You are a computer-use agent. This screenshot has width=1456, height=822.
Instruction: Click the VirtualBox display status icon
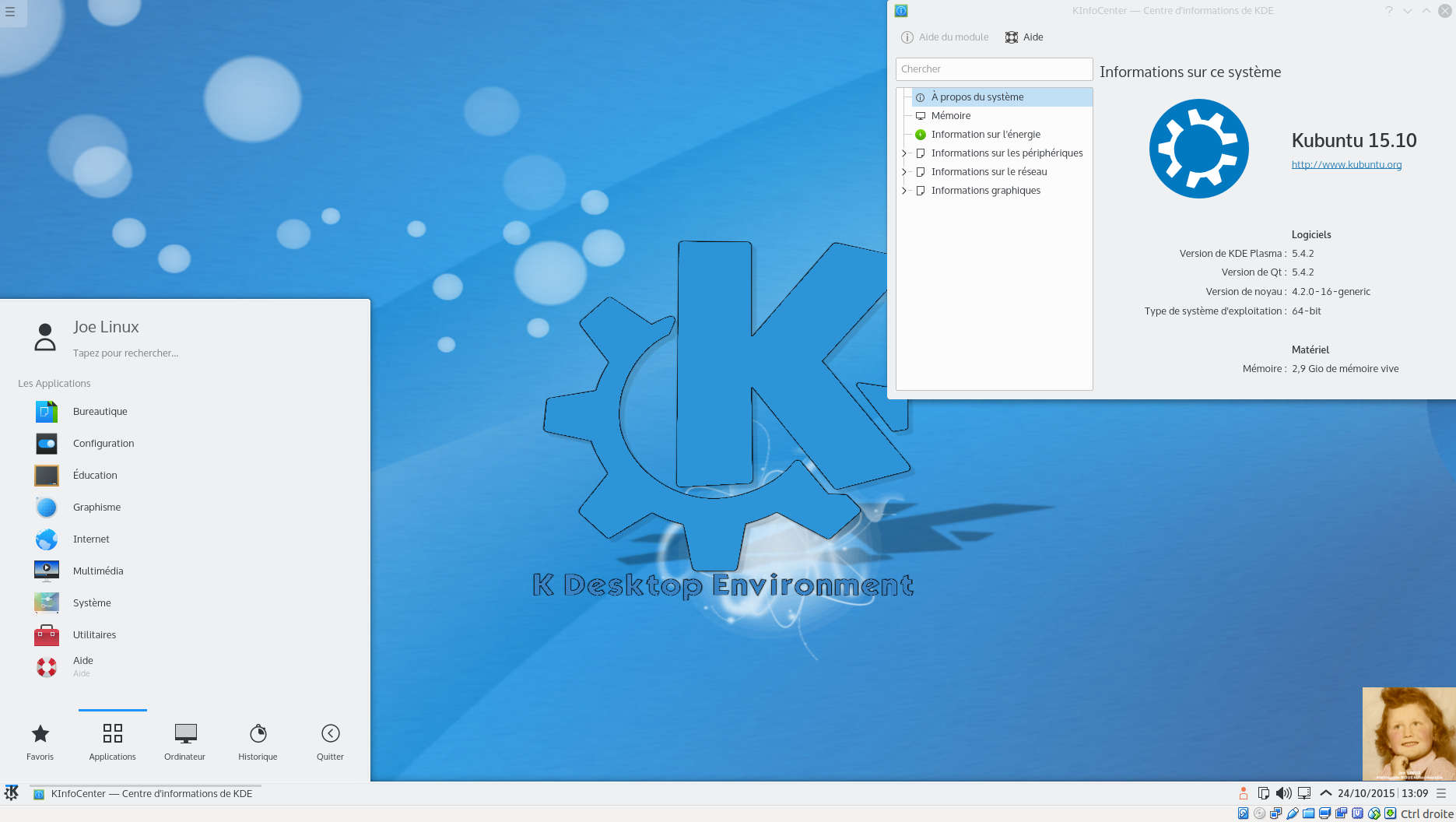(x=1324, y=813)
